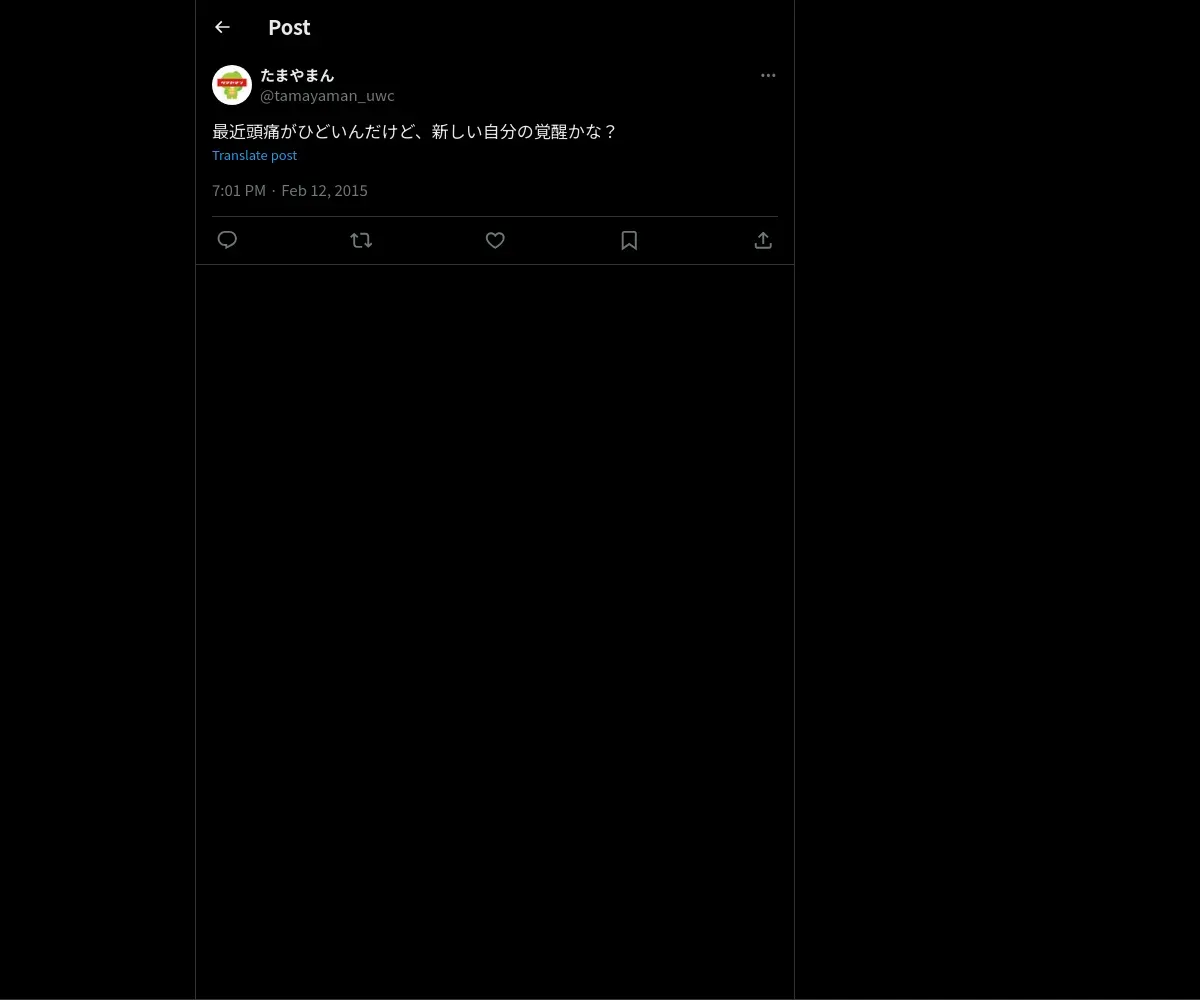
Task: Open the @tamayaman_uwc handle link
Action: tap(327, 96)
